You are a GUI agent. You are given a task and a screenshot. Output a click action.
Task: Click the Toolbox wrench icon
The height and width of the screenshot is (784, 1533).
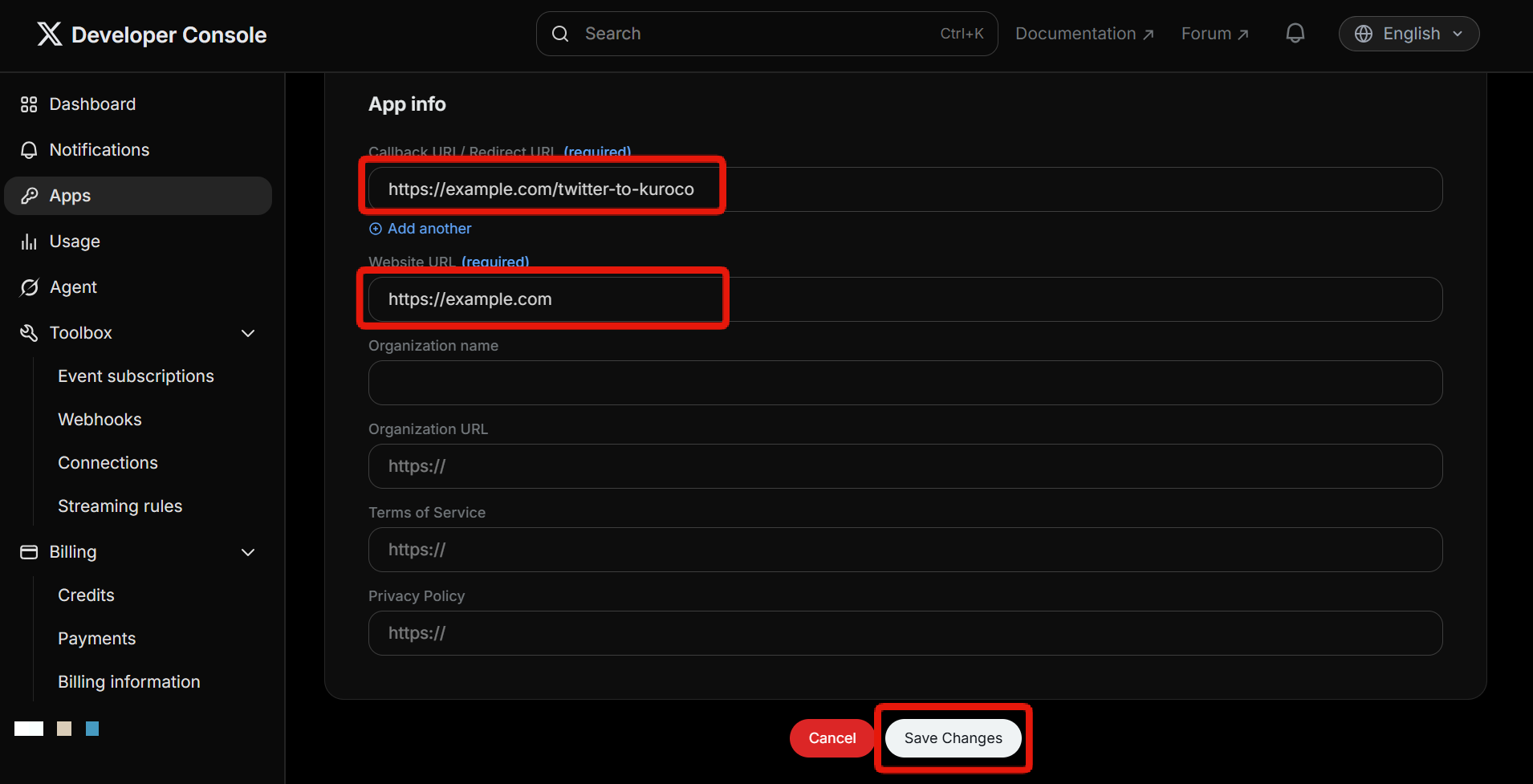point(29,333)
